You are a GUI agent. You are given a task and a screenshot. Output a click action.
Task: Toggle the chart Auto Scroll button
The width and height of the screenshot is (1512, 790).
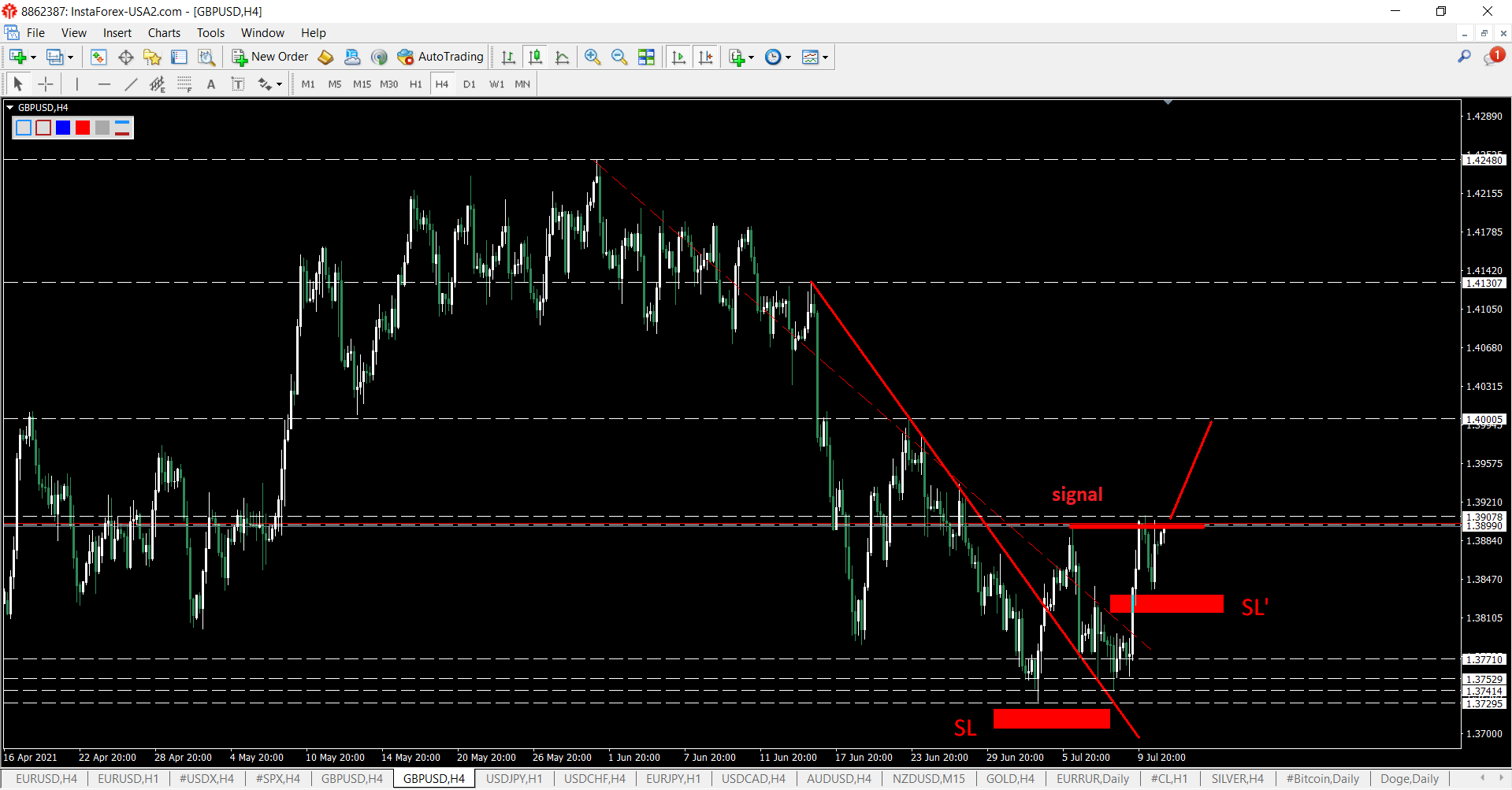[678, 57]
